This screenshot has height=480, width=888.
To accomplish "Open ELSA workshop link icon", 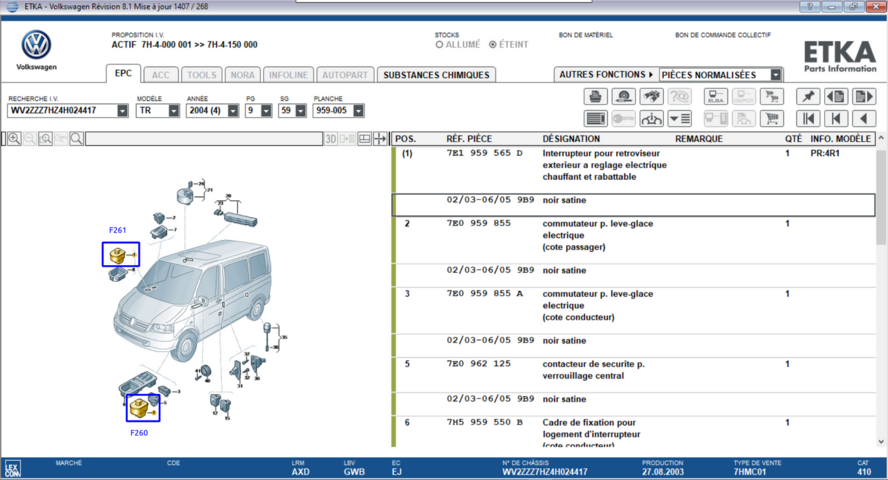I will (x=715, y=96).
